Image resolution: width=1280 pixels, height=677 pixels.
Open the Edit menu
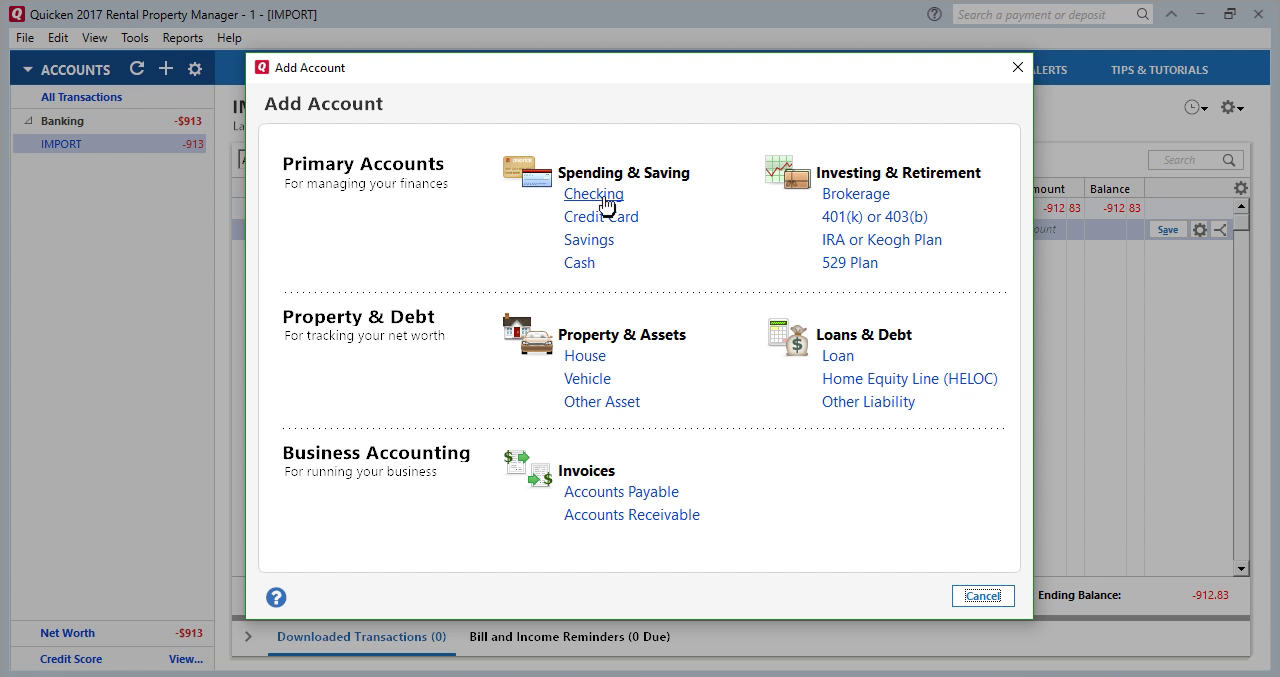point(58,38)
